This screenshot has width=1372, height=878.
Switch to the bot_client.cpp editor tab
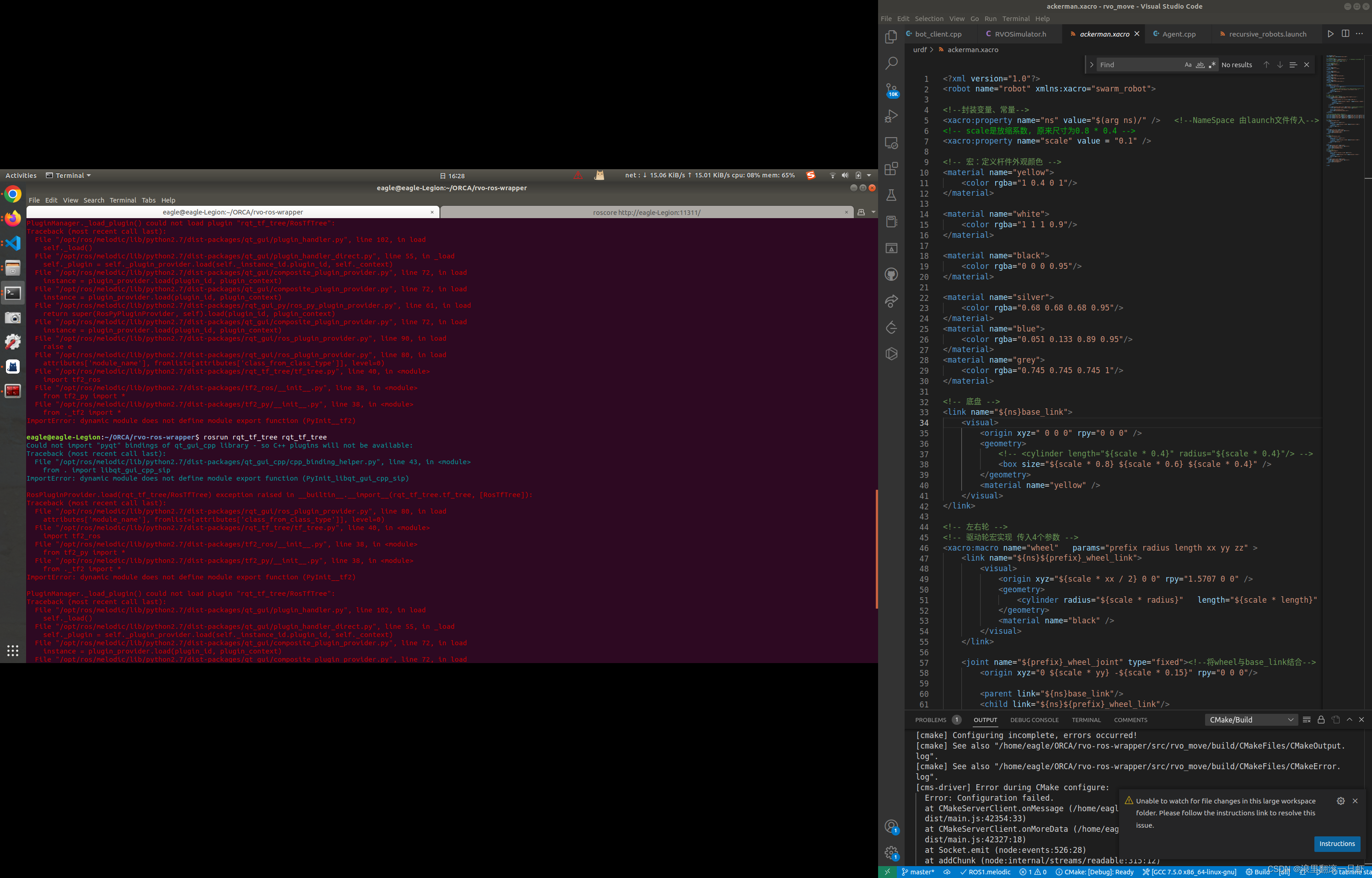[x=938, y=34]
